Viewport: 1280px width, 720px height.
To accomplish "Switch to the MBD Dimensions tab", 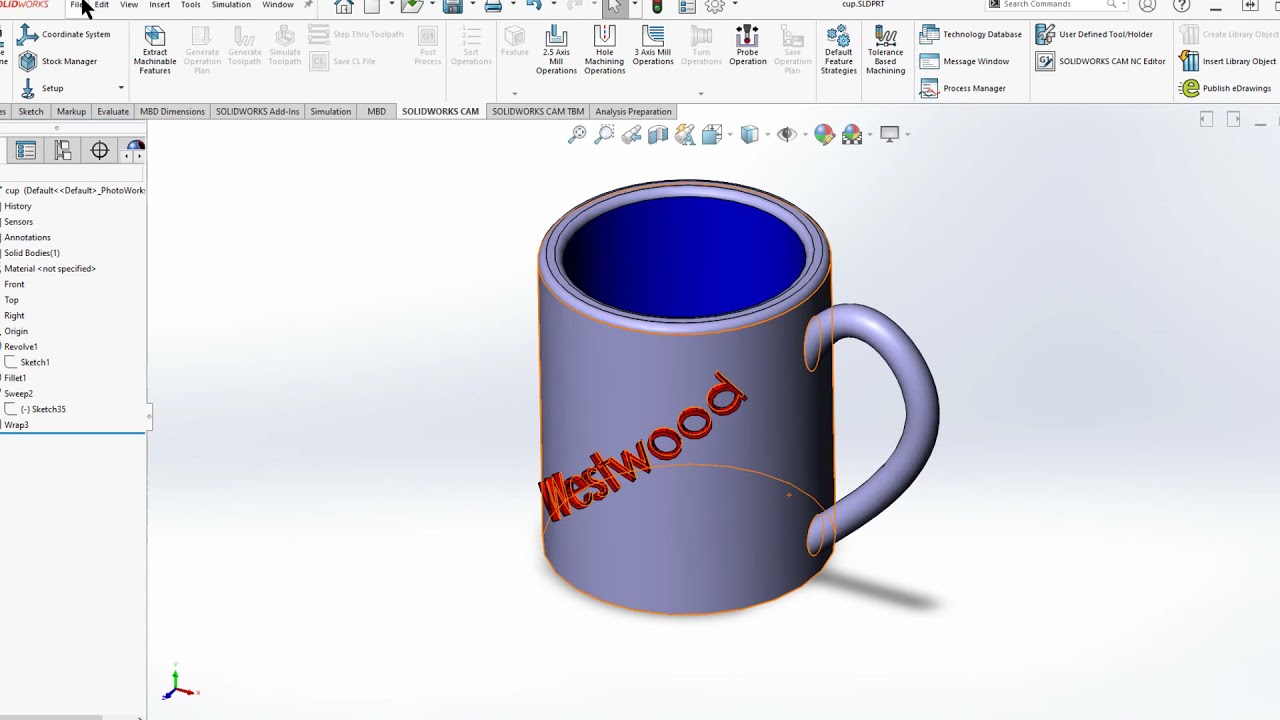I will pos(172,111).
